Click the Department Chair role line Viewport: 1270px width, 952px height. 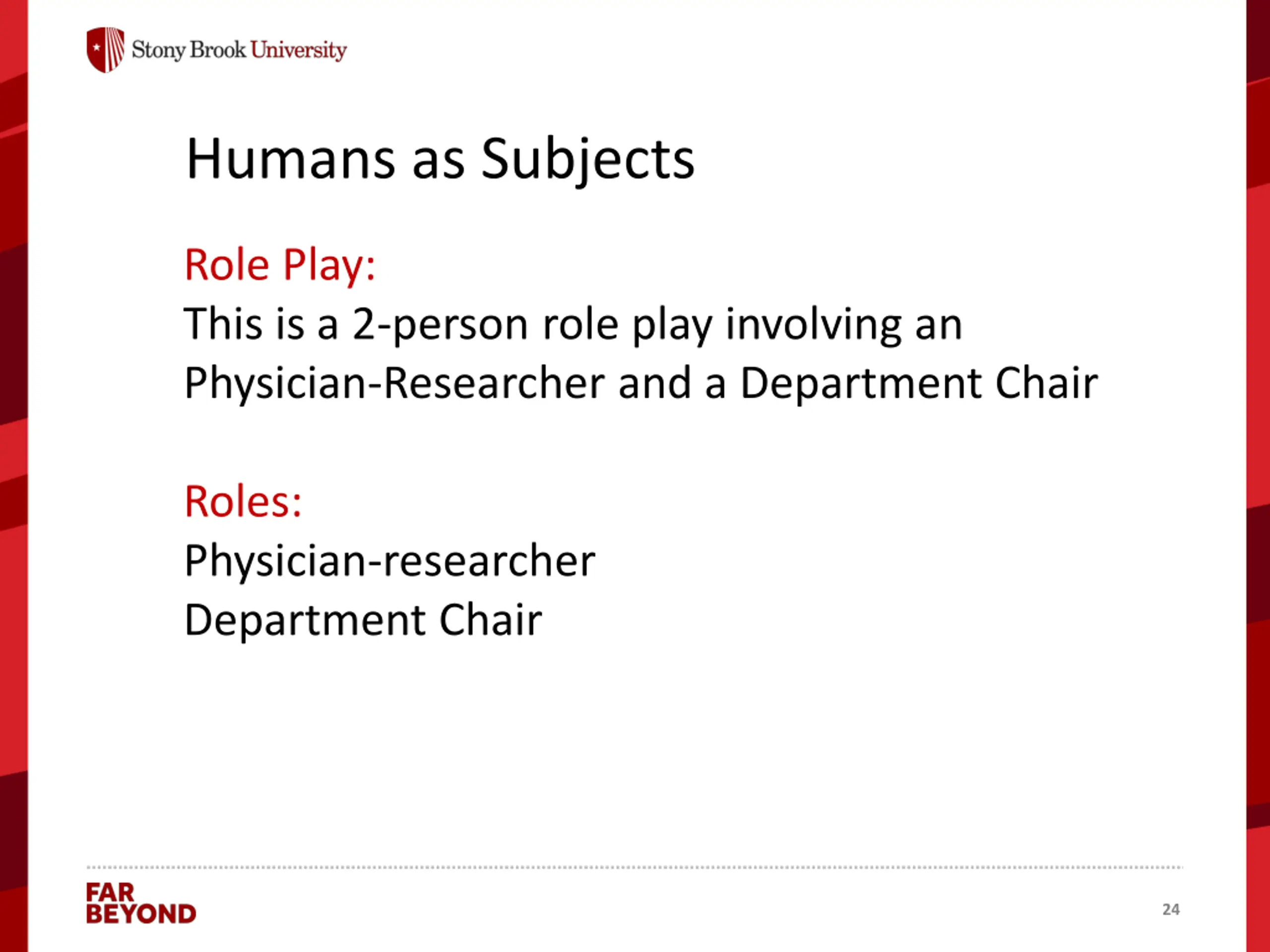tap(363, 621)
